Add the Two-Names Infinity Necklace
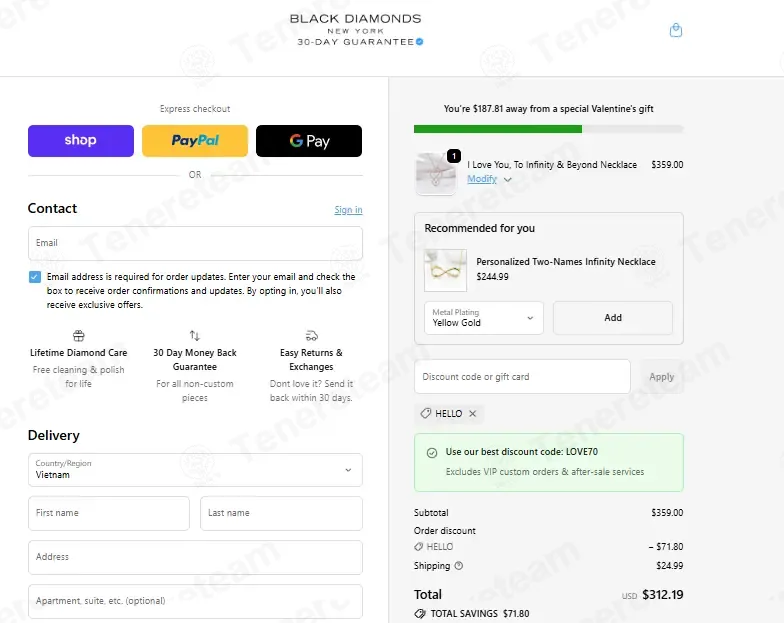Viewport: 784px width, 623px height. tap(612, 318)
